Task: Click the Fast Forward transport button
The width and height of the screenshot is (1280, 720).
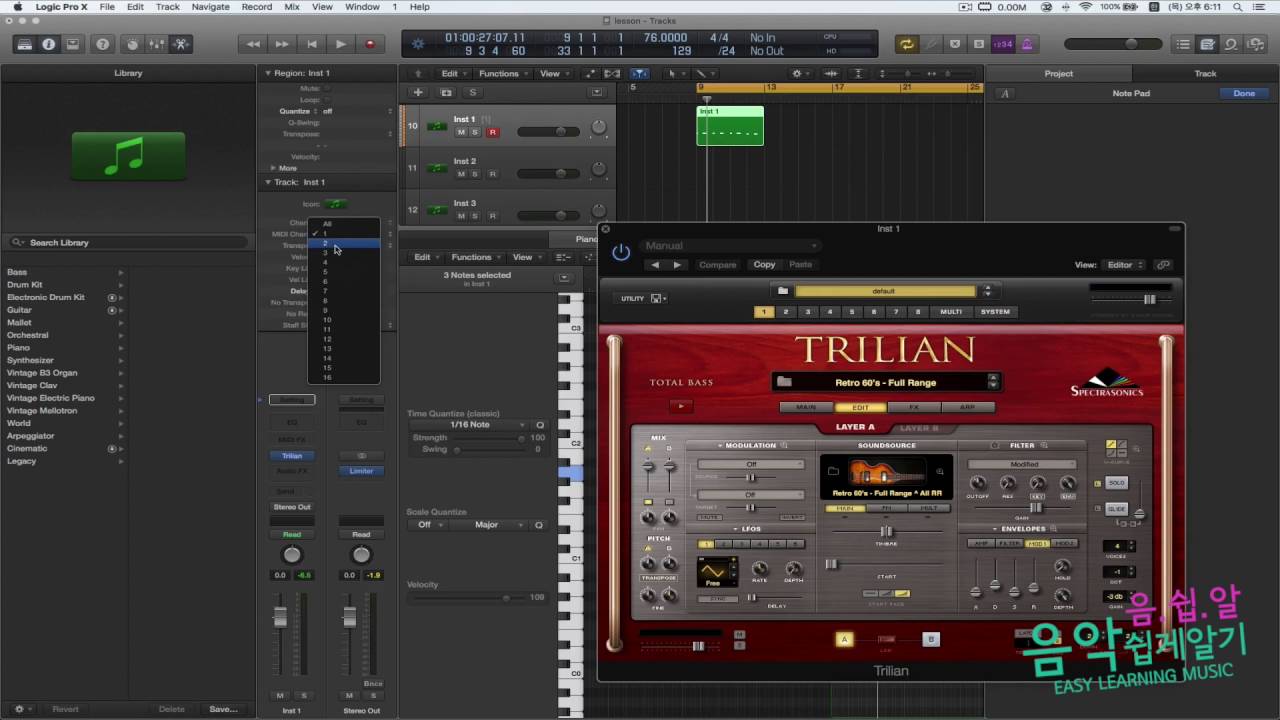Action: 282,44
